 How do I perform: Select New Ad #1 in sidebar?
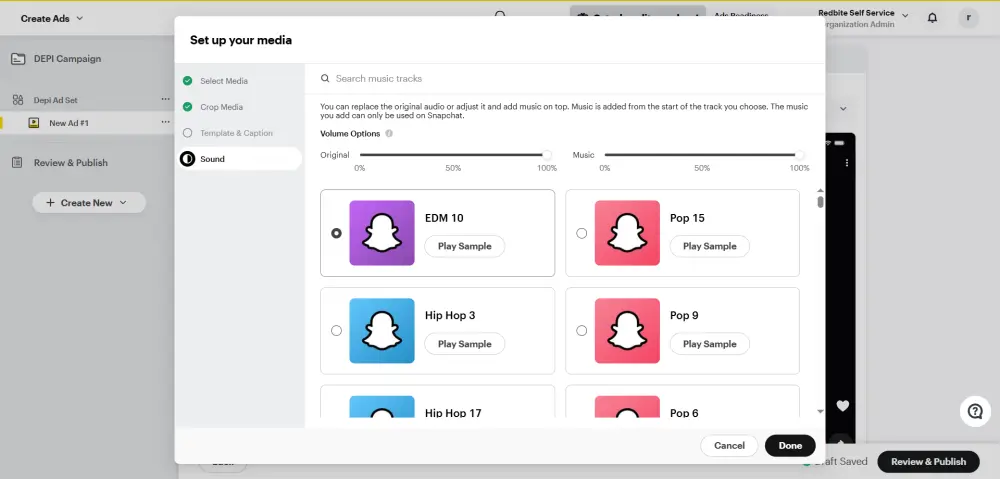[x=69, y=123]
